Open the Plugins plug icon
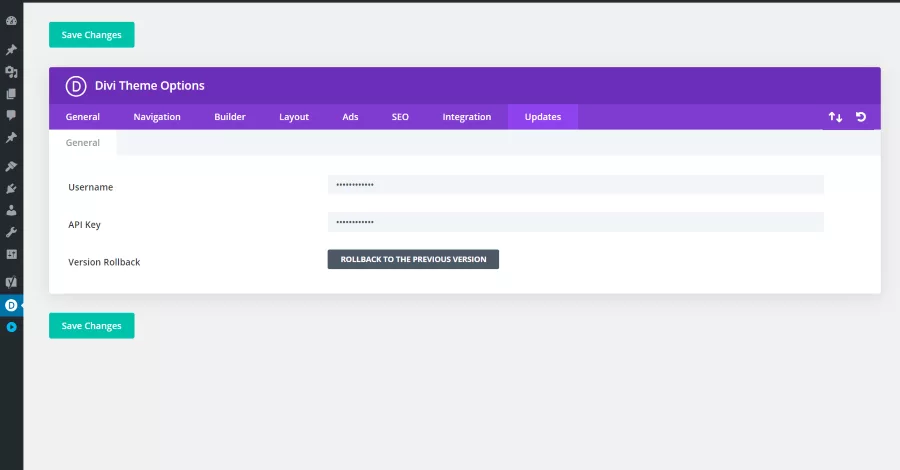 11,188
